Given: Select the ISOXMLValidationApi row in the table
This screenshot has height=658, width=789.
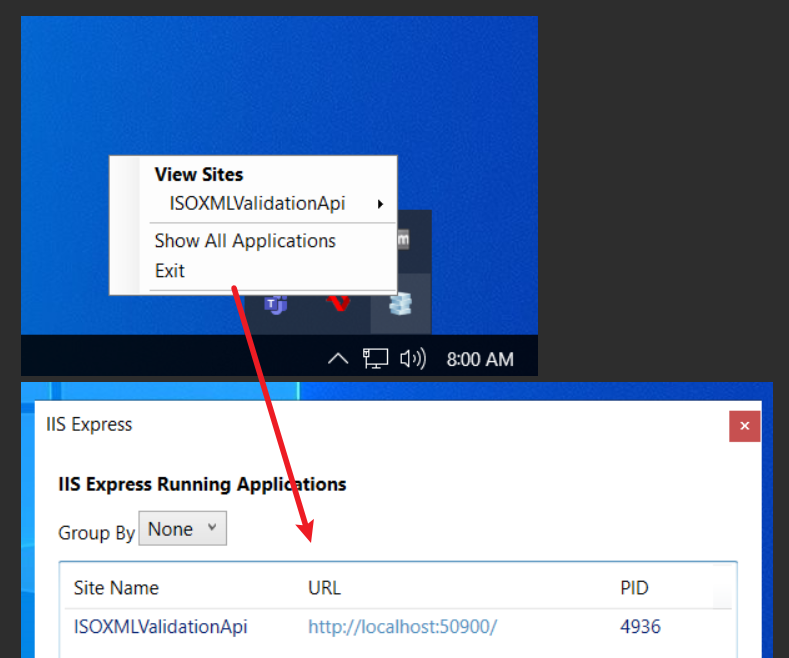Looking at the screenshot, I should click(x=398, y=626).
